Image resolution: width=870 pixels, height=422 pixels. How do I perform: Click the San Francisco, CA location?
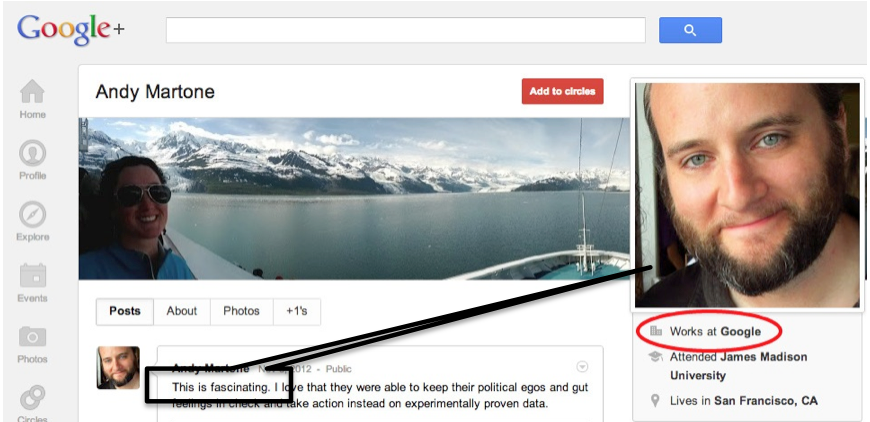coord(766,401)
